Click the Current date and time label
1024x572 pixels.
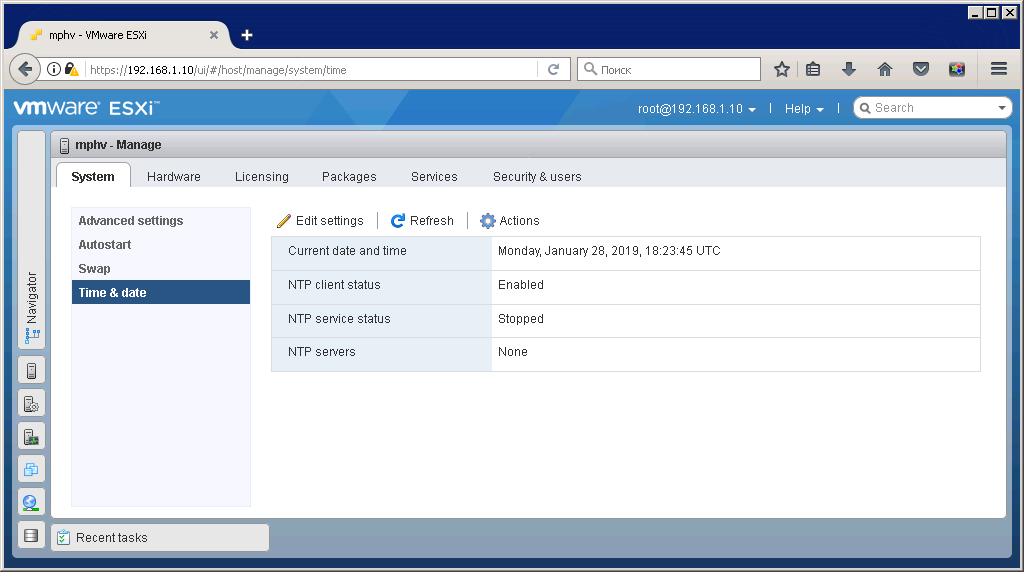(347, 251)
